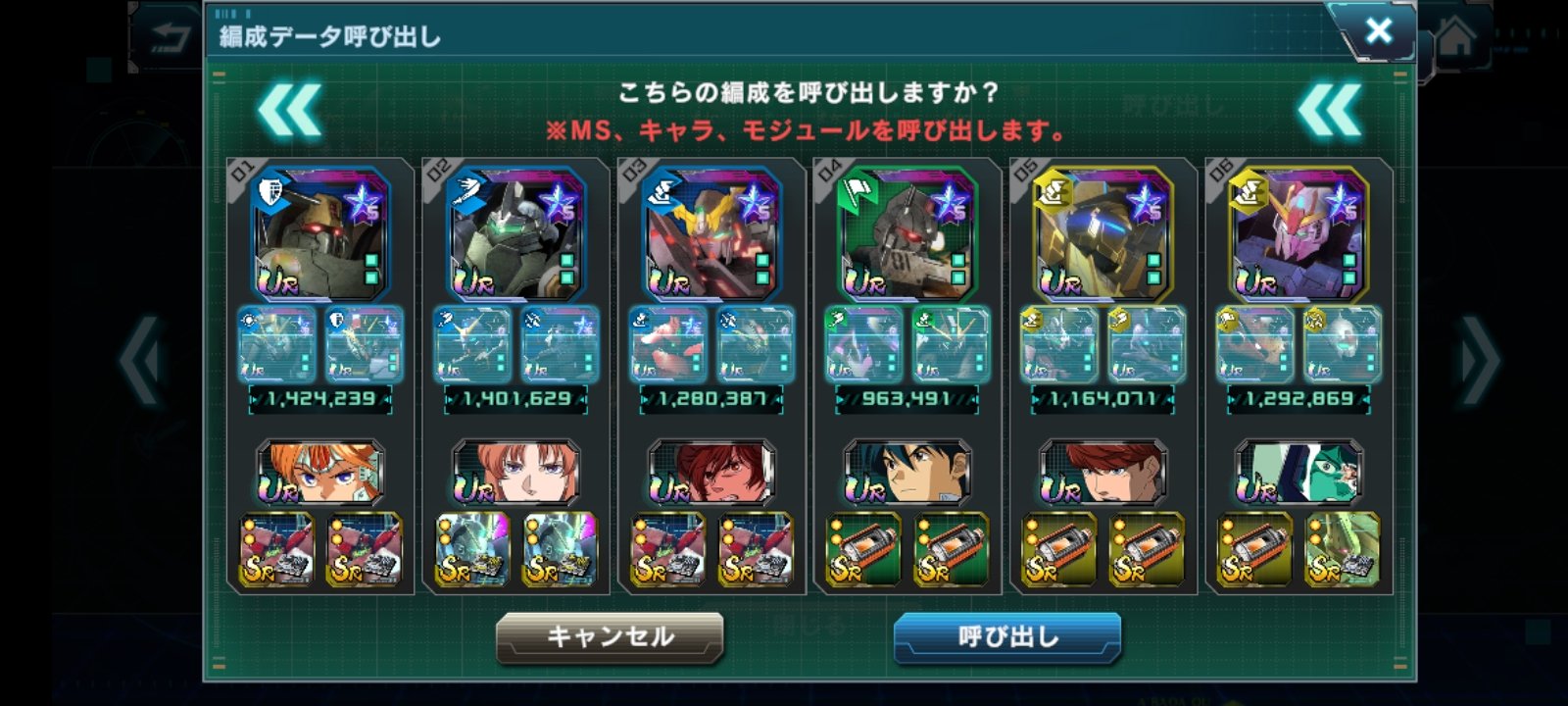Tap the 1,401,629 power value in slot 02
1568x706 pixels.
516,399
